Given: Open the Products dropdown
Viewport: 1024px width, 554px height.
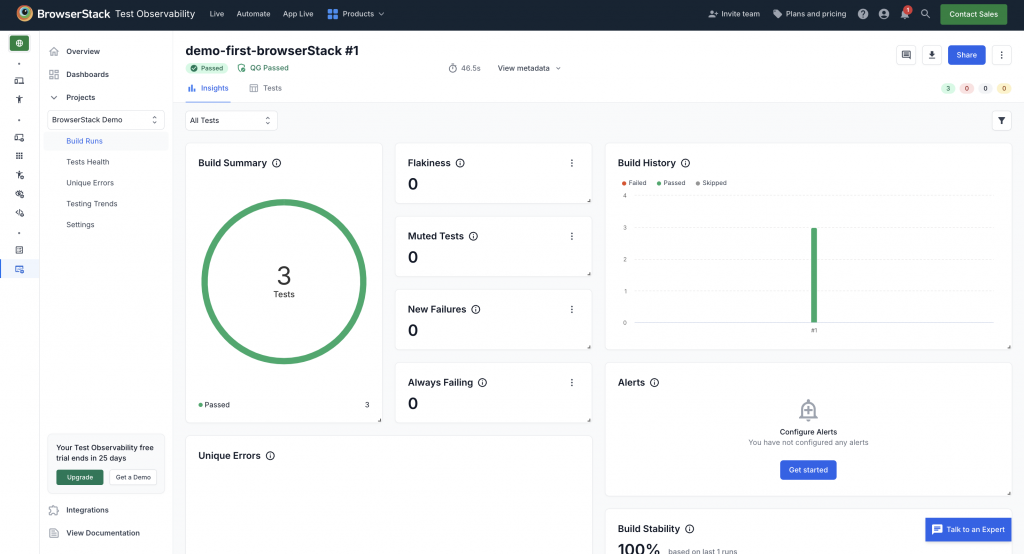Looking at the screenshot, I should pyautogui.click(x=356, y=14).
